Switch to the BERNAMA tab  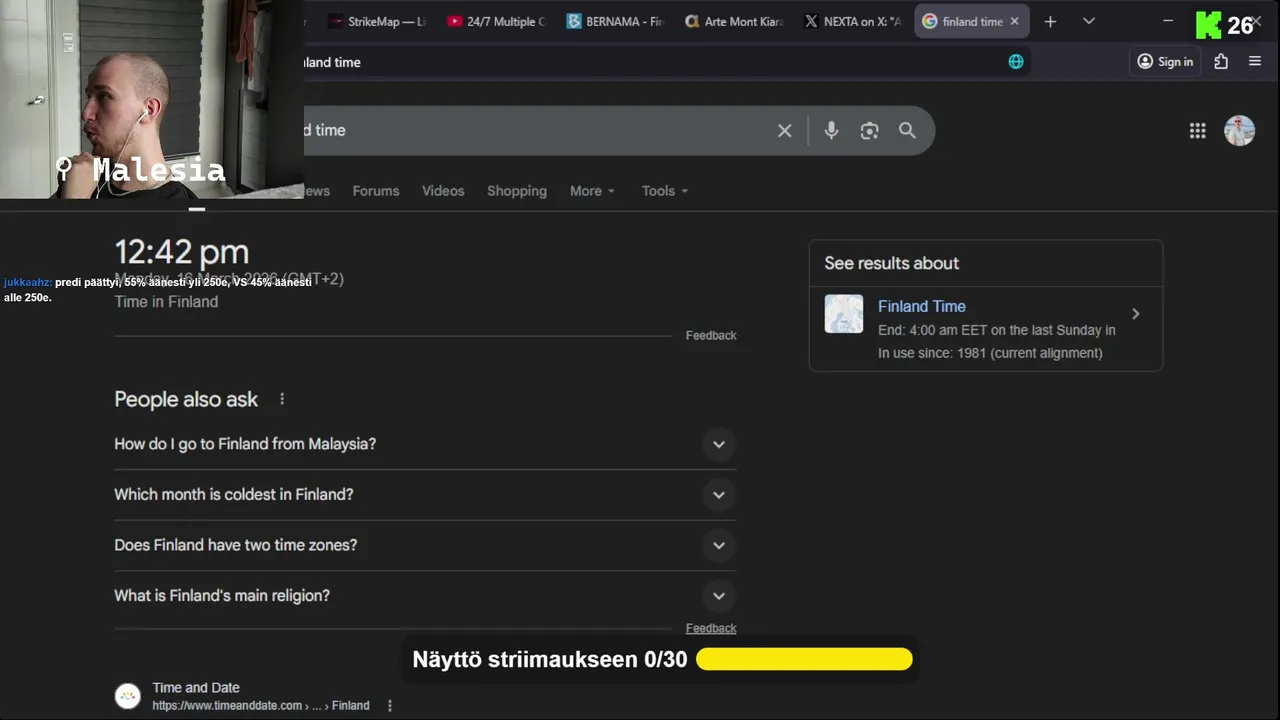coord(615,21)
